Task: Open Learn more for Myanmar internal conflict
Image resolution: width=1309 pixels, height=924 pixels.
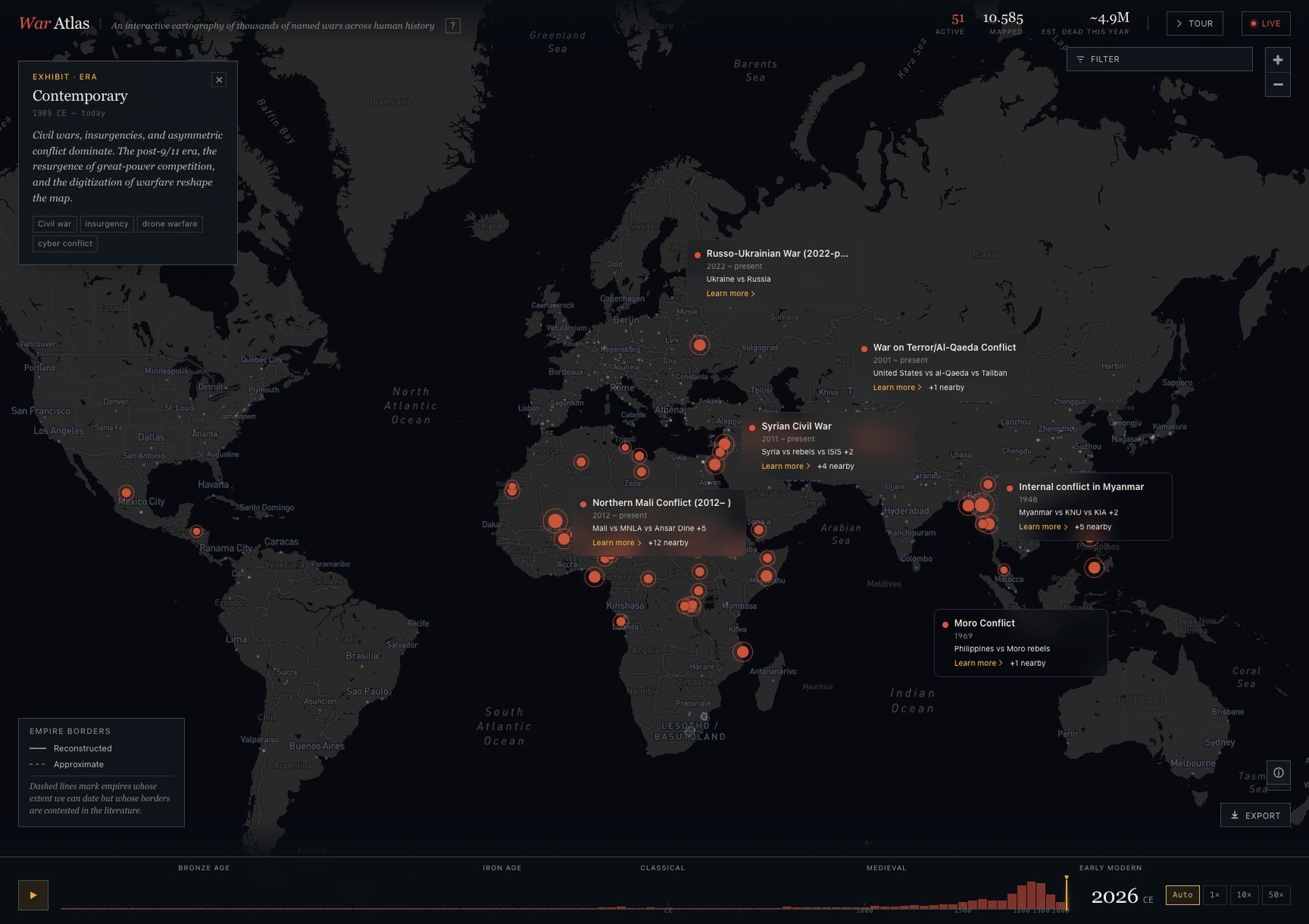Action: pos(1043,526)
